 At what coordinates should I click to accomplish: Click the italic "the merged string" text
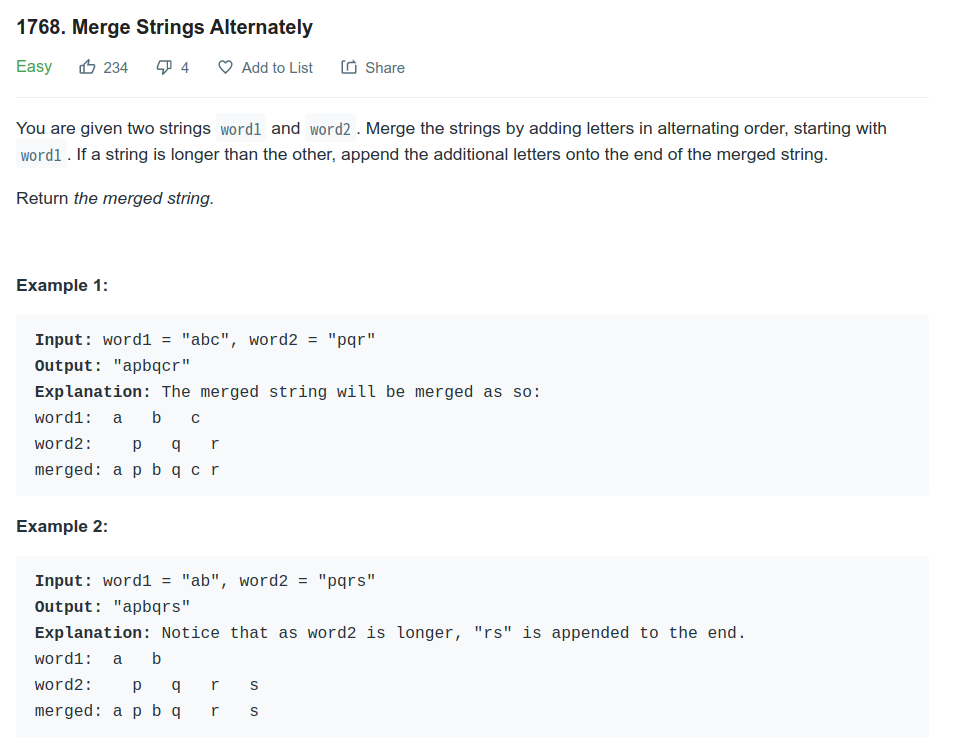tap(143, 198)
